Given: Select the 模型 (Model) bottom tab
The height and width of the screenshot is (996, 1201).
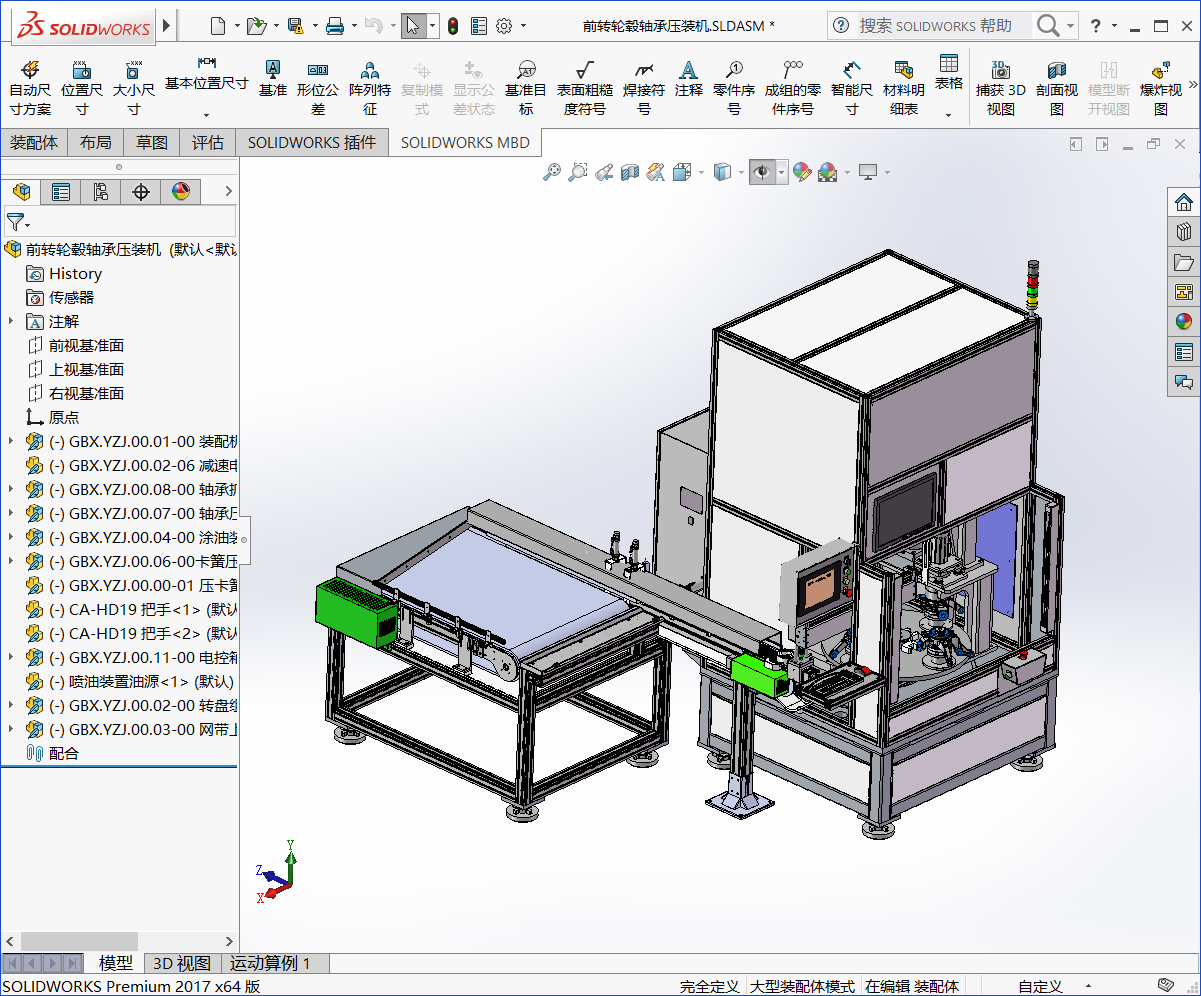Looking at the screenshot, I should (116, 963).
